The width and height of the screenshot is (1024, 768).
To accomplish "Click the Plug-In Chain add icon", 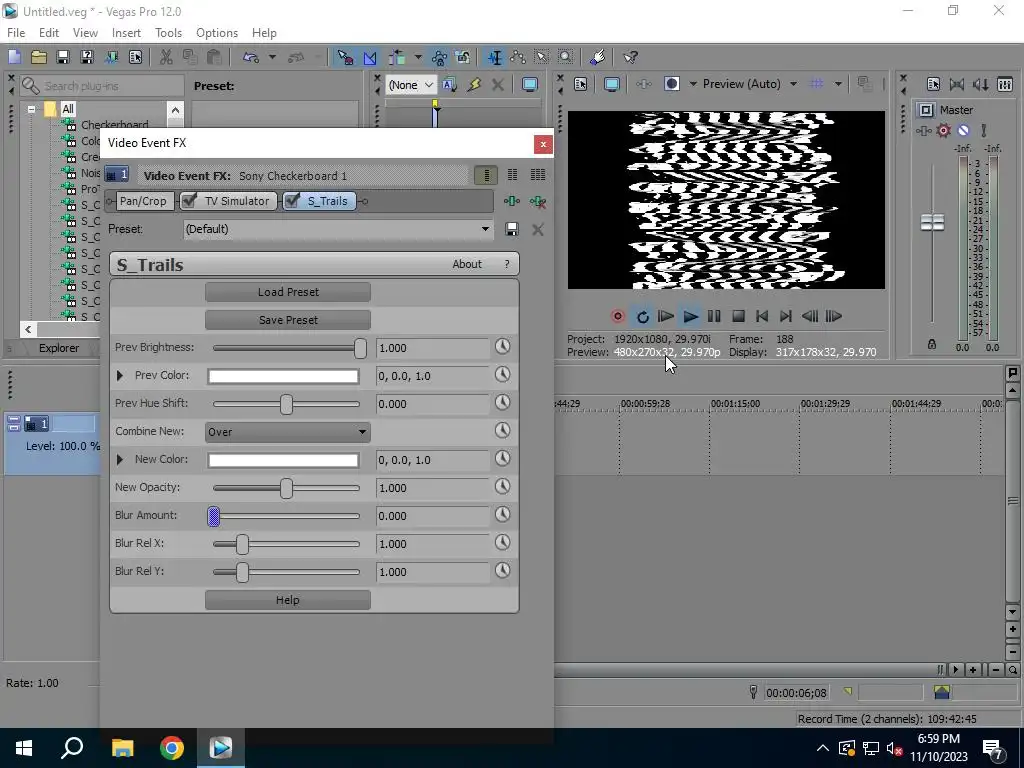I will (x=512, y=202).
